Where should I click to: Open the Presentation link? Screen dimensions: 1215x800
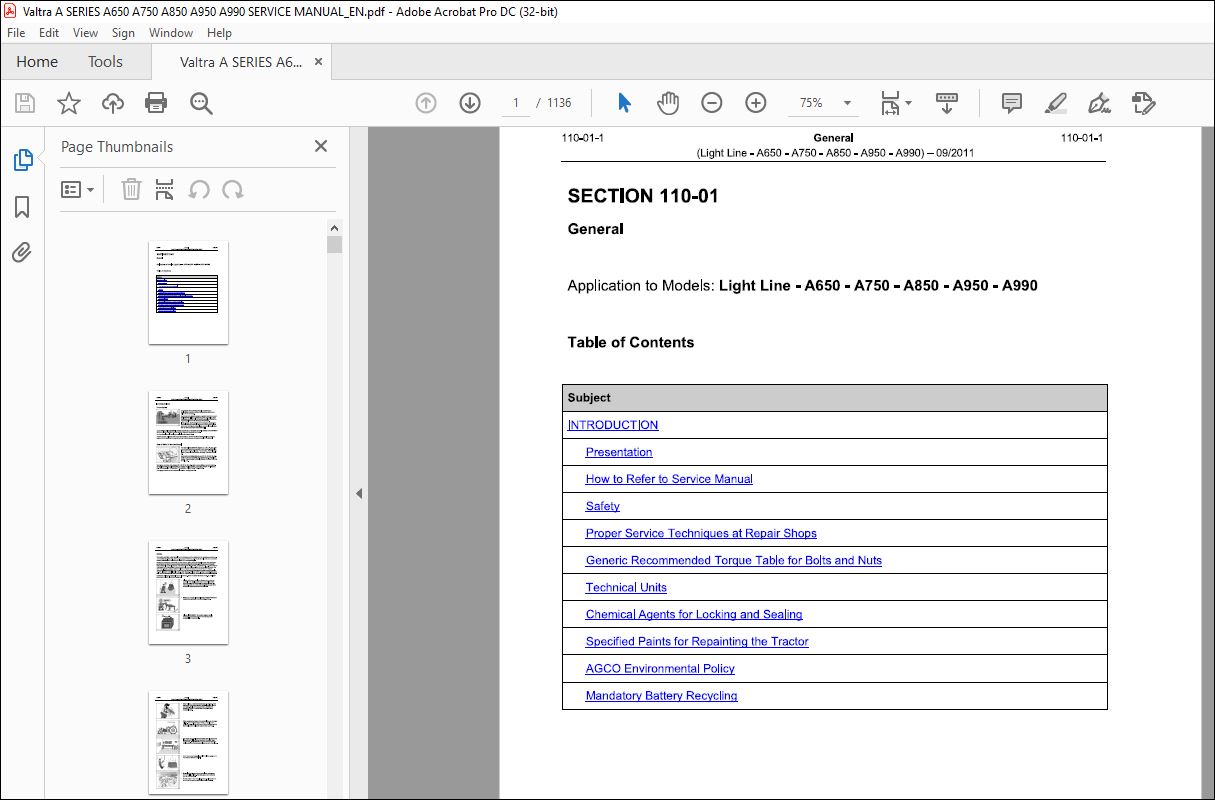click(x=619, y=452)
